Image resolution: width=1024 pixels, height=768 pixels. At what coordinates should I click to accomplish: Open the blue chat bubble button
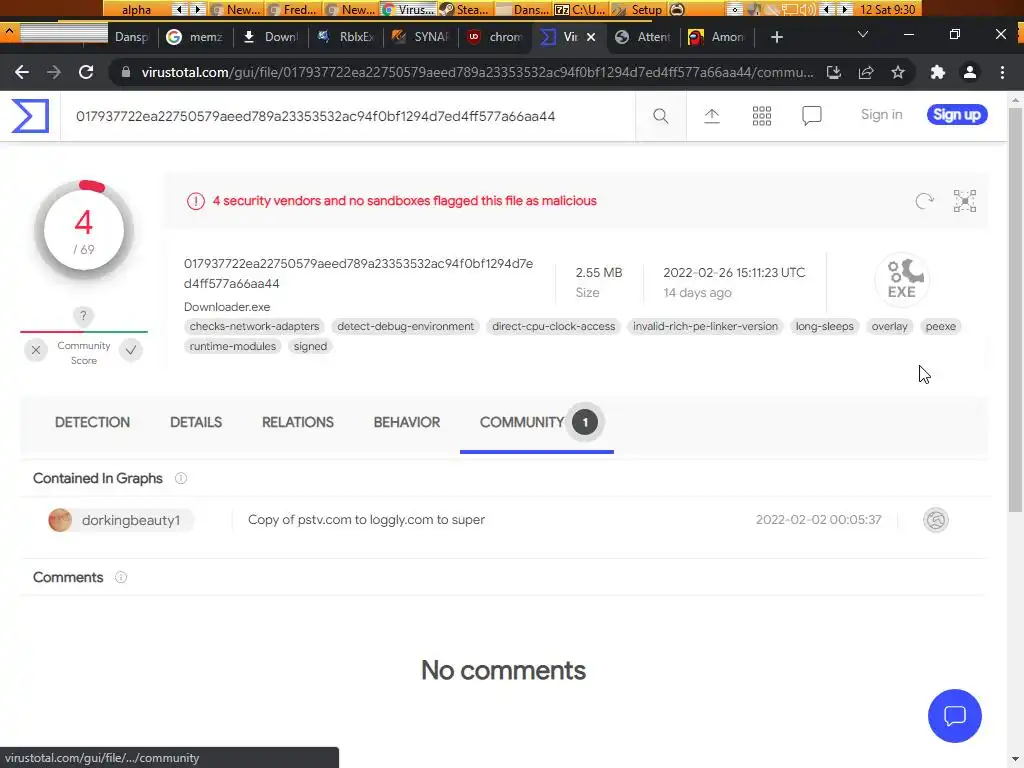point(954,716)
